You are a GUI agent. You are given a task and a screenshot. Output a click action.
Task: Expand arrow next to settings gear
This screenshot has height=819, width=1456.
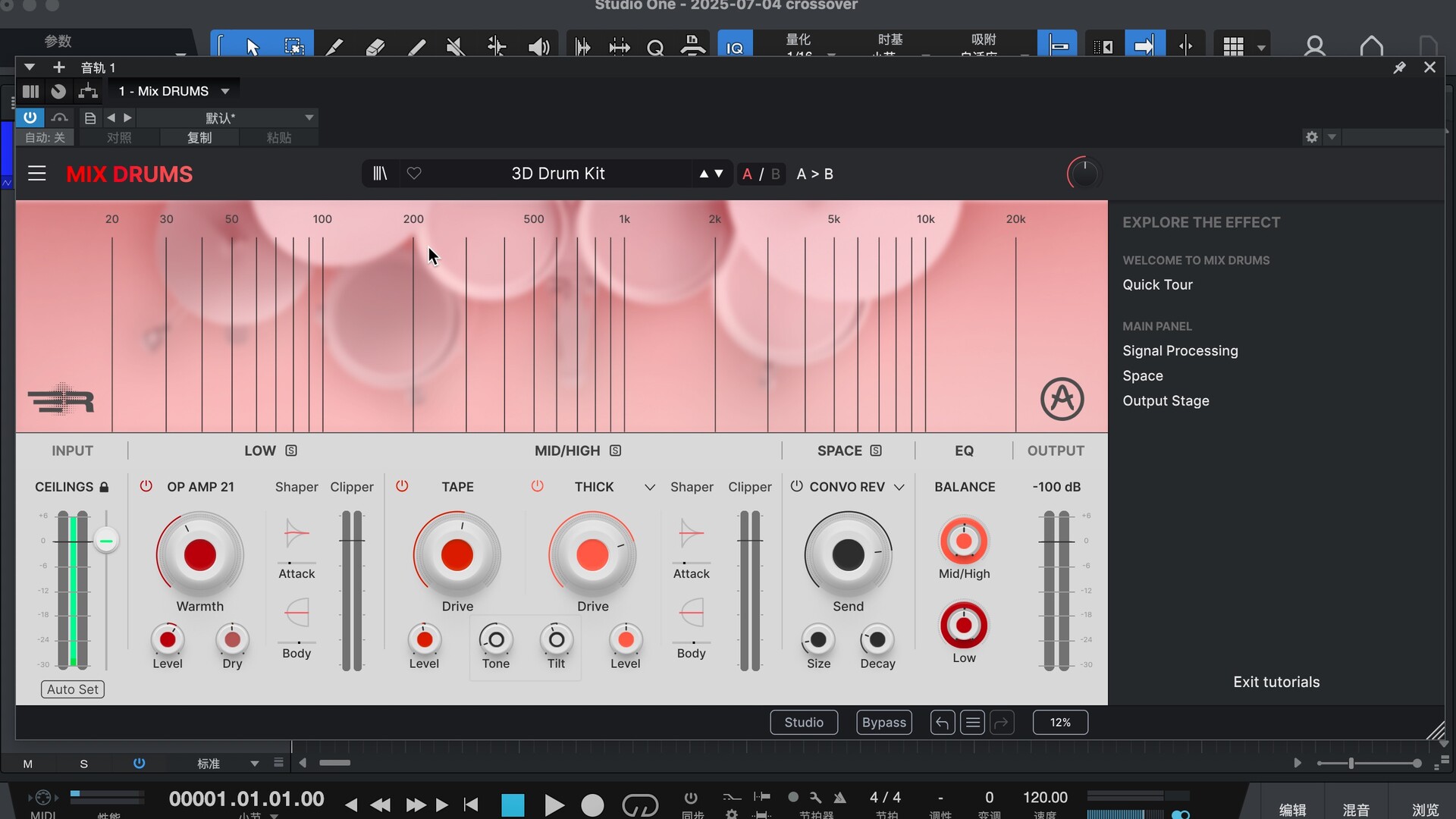tap(1332, 137)
